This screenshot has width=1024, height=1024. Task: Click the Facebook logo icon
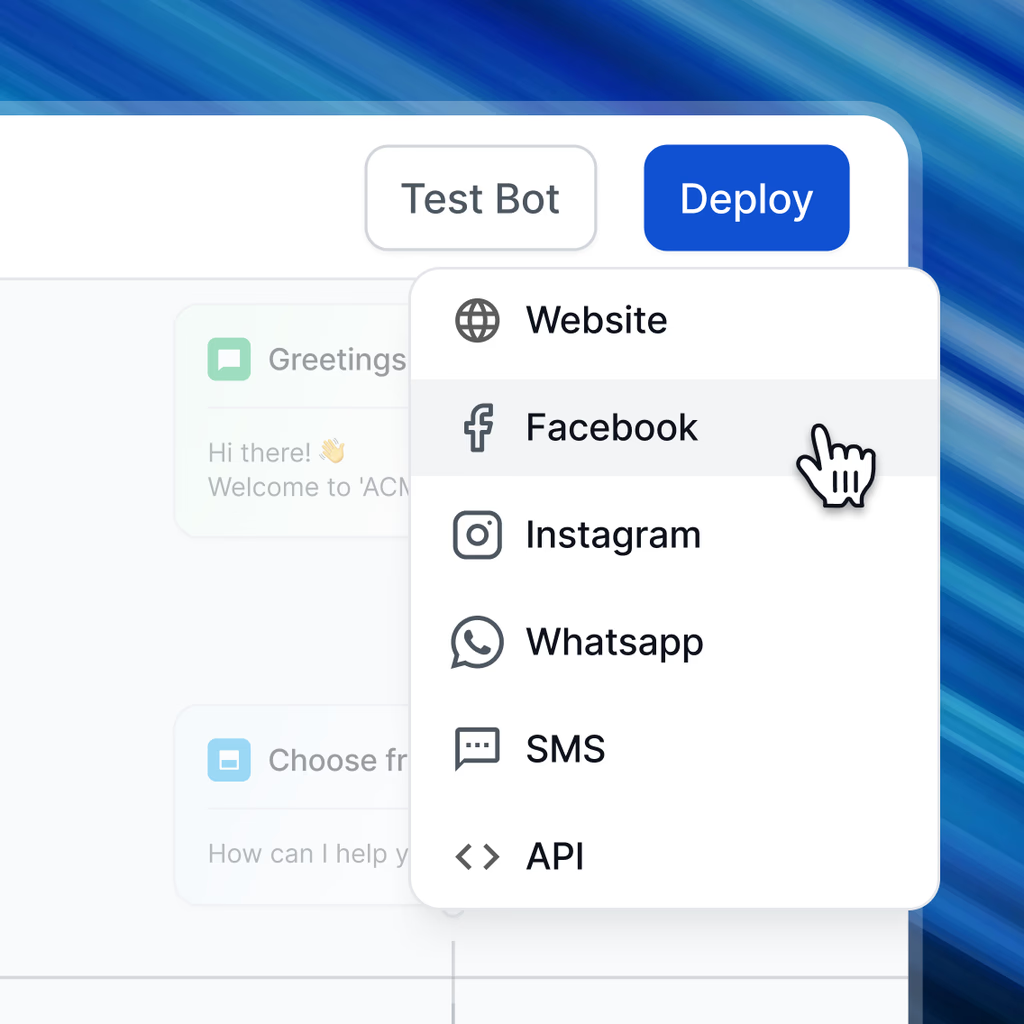478,428
